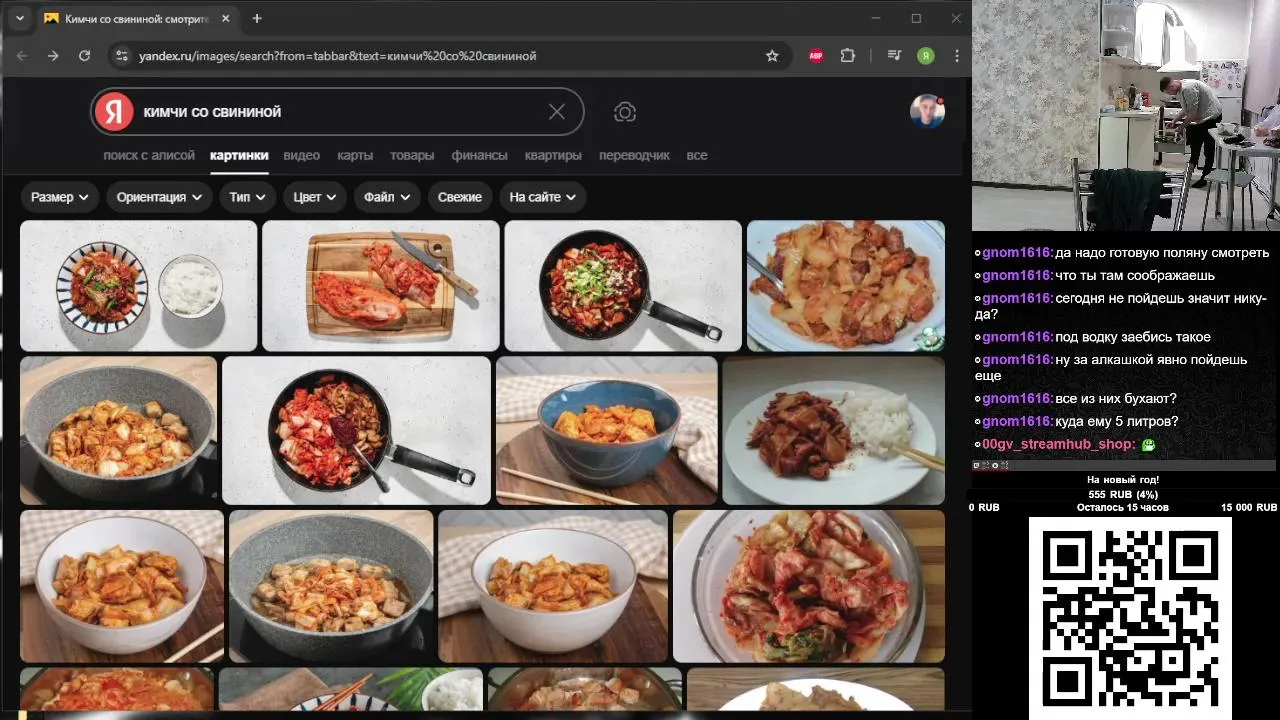Click the search field with кимчи со свининой
This screenshot has height=720, width=1280.
tap(338, 112)
